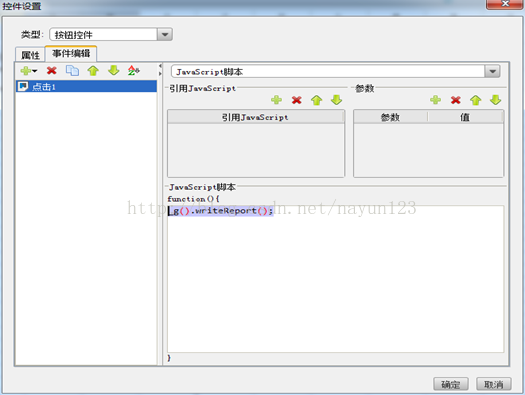Move referenced JavaScript entry up
Screen dimensions: 525x395
(316, 100)
